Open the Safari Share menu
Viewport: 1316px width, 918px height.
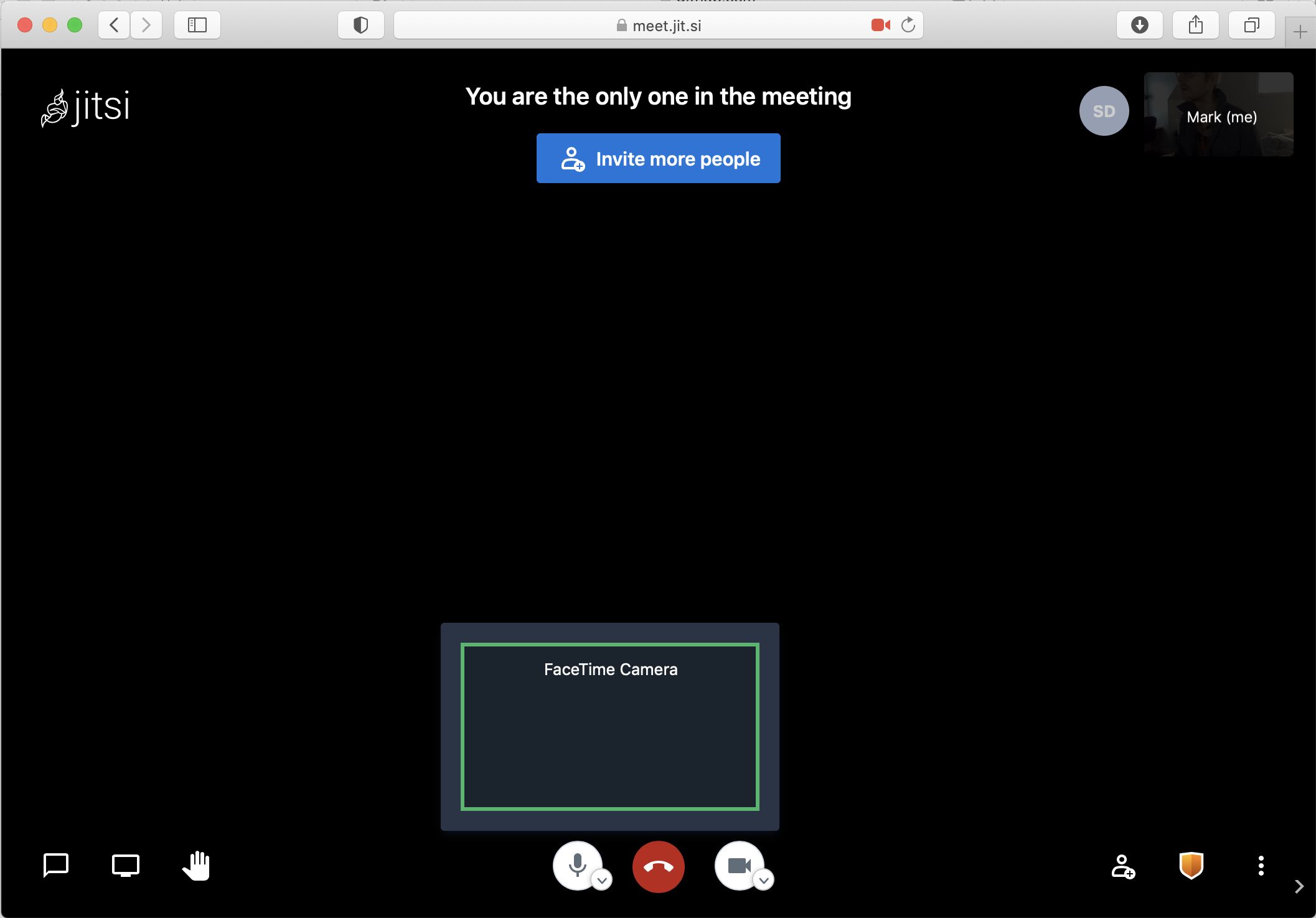1195,25
